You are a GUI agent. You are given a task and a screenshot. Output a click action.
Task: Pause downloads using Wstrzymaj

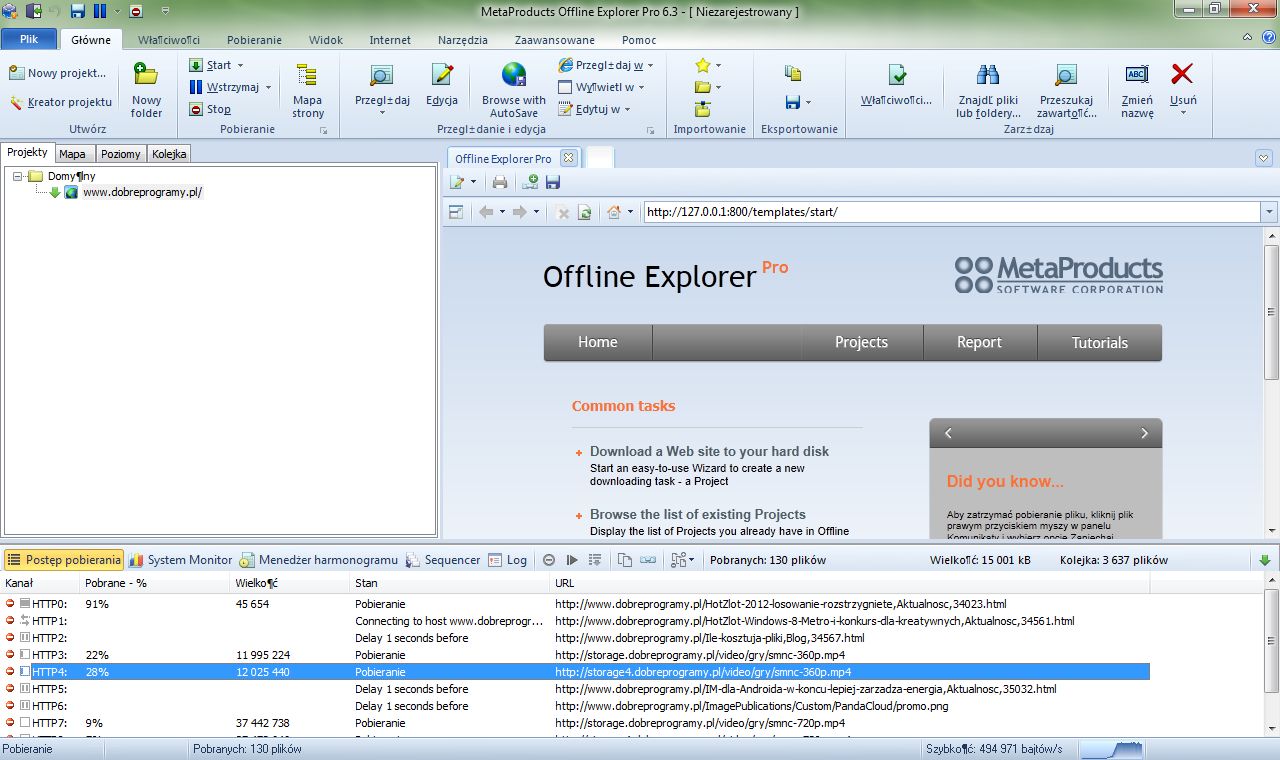(225, 87)
